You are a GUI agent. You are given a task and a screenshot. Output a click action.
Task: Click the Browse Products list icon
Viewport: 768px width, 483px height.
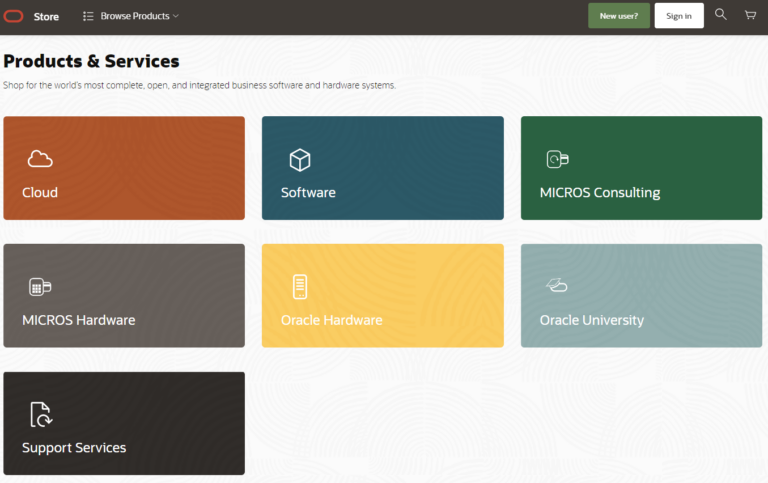coord(88,16)
